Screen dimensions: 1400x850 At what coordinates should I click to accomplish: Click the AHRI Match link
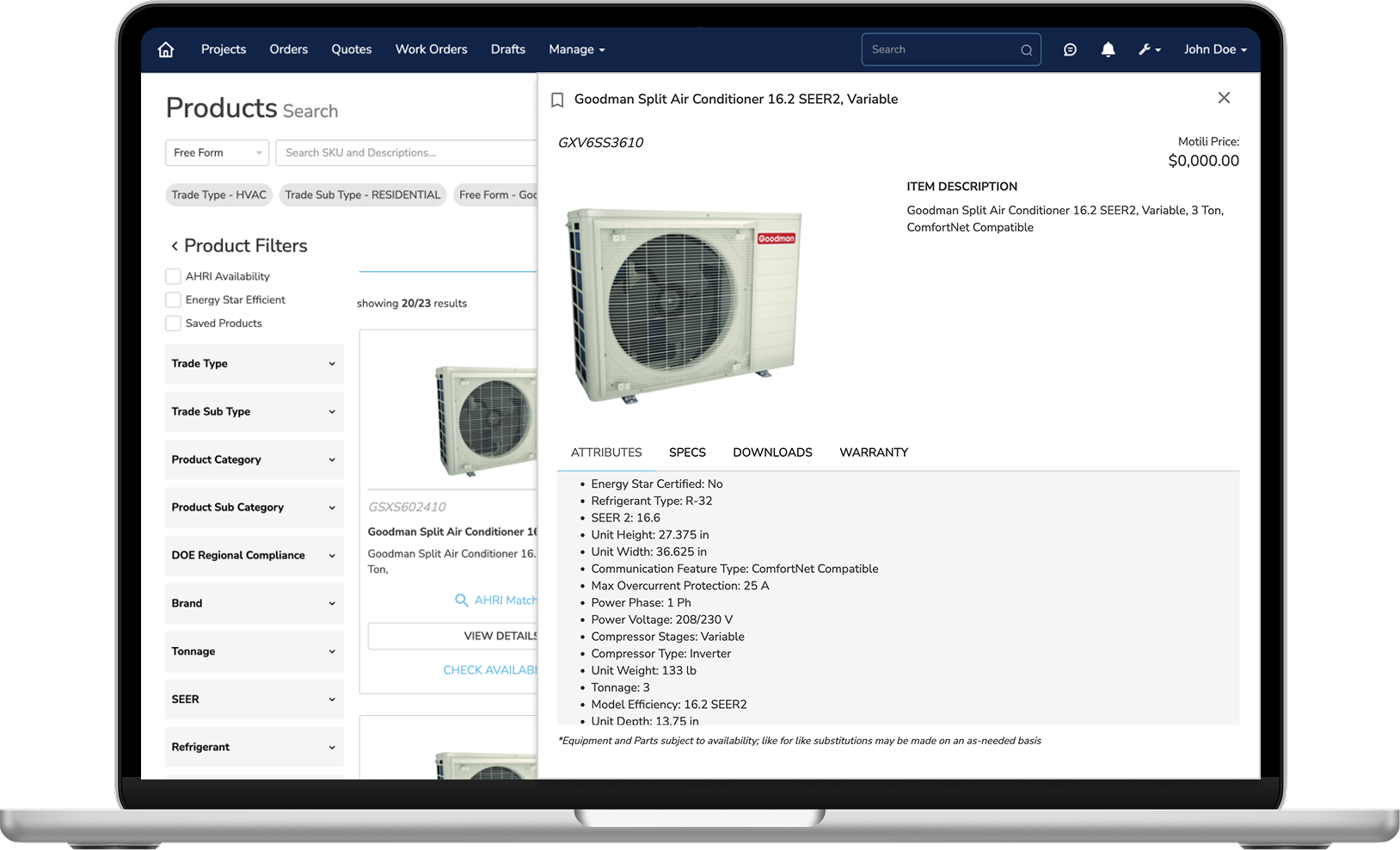pos(506,600)
